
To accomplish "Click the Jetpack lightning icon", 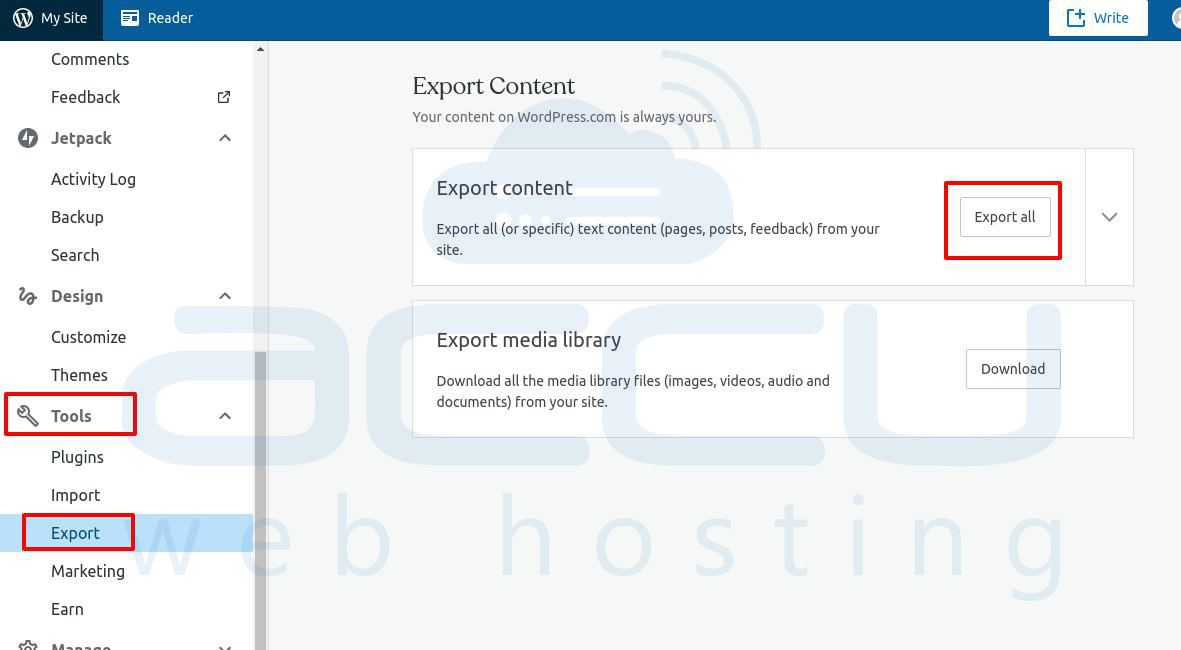I will (x=28, y=138).
